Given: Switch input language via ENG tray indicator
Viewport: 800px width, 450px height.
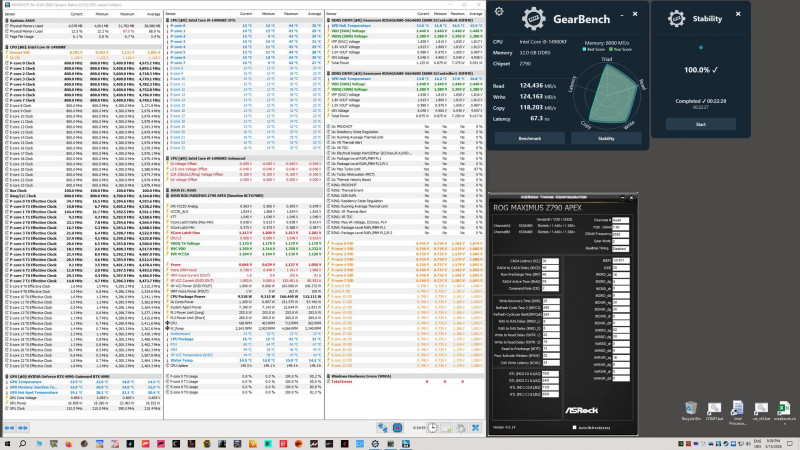Looking at the screenshot, I should (758, 444).
